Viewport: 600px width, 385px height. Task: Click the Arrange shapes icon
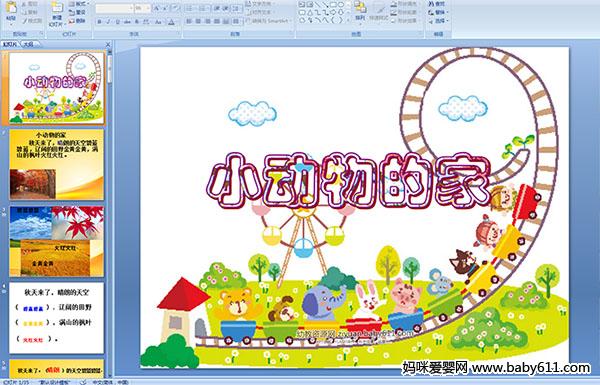[360, 11]
